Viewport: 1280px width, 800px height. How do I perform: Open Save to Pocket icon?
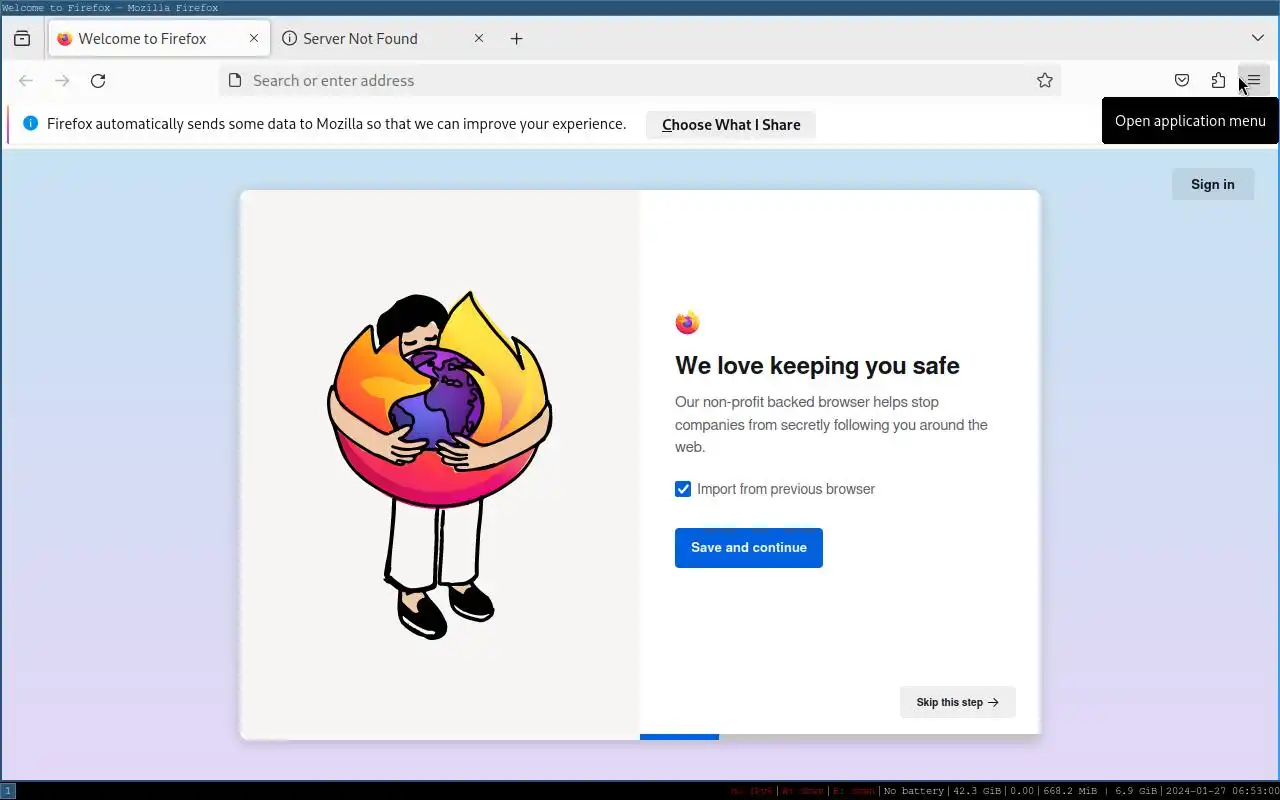coord(1182,80)
